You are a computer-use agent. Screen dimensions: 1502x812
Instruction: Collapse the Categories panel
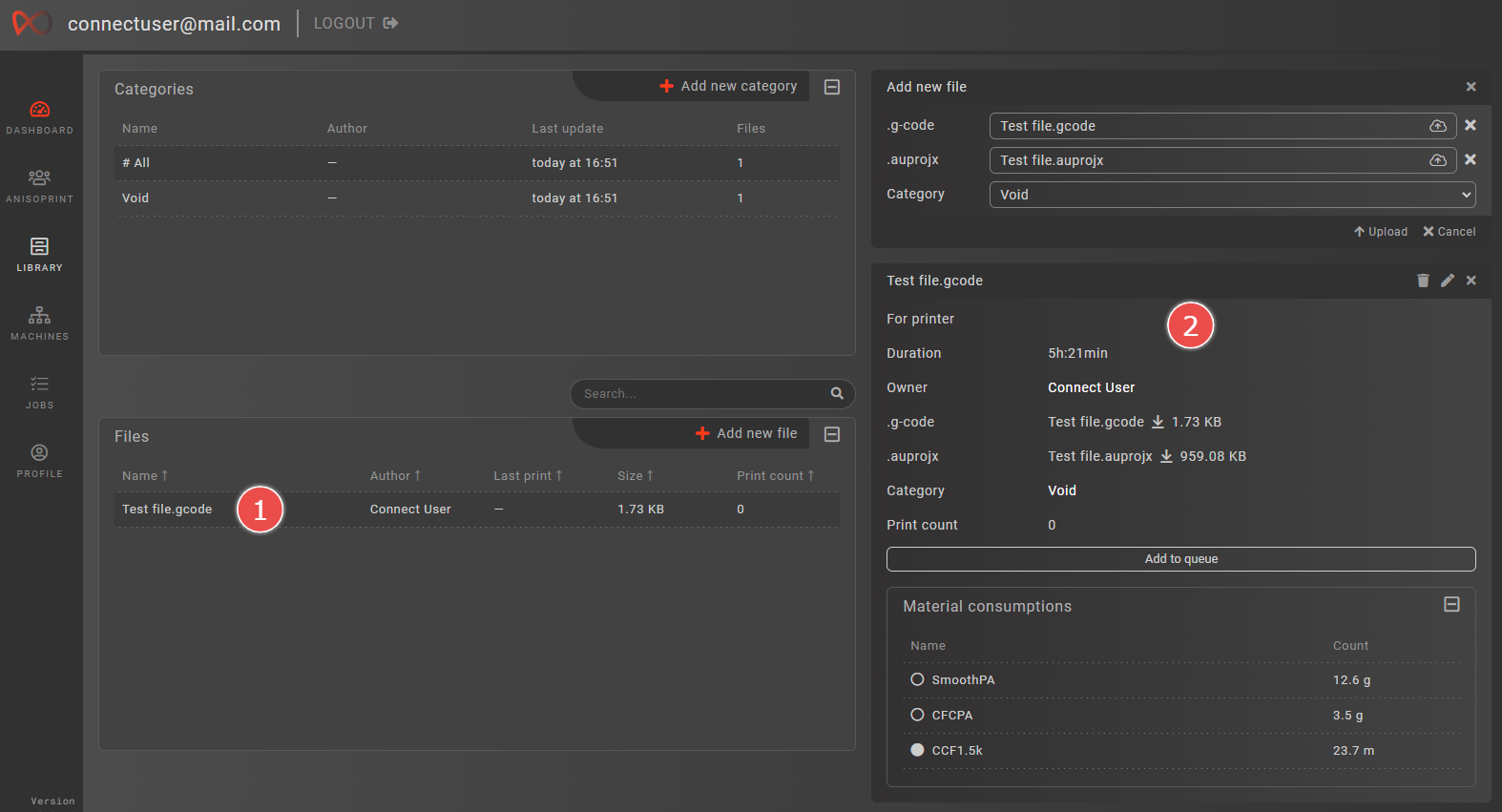[x=832, y=87]
